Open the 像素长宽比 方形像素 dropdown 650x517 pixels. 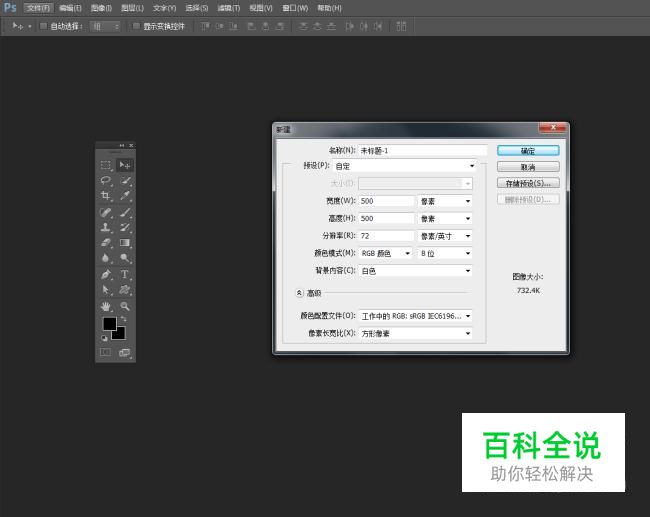[x=415, y=333]
